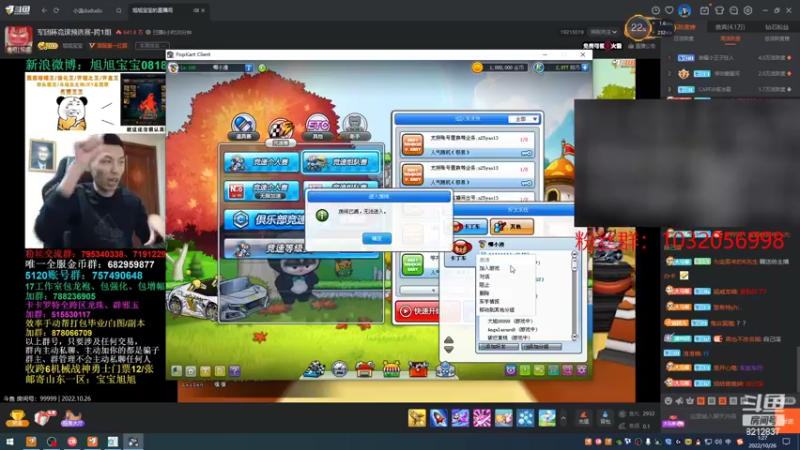Choose 车手情报 in the friend context menu
The height and width of the screenshot is (450, 800).
(489, 302)
